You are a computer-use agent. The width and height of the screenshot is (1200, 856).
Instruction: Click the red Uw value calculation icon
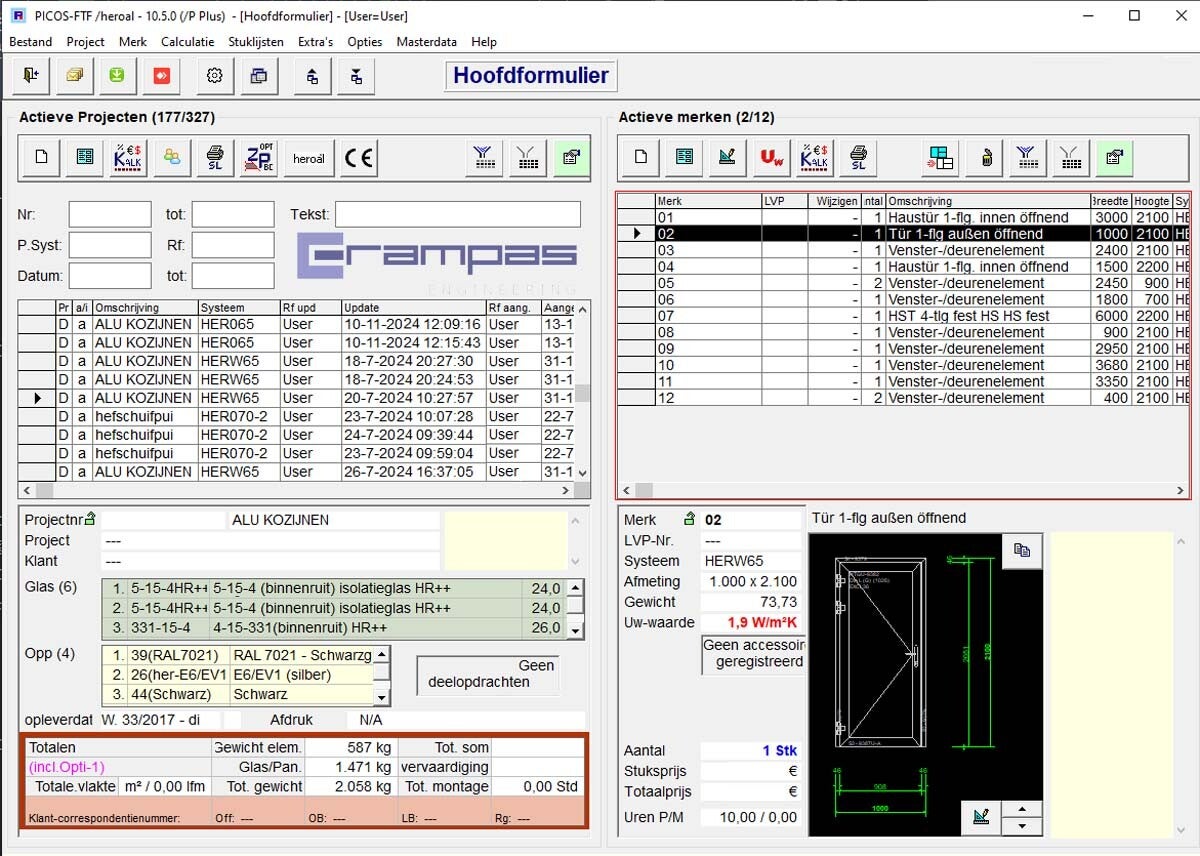point(771,157)
